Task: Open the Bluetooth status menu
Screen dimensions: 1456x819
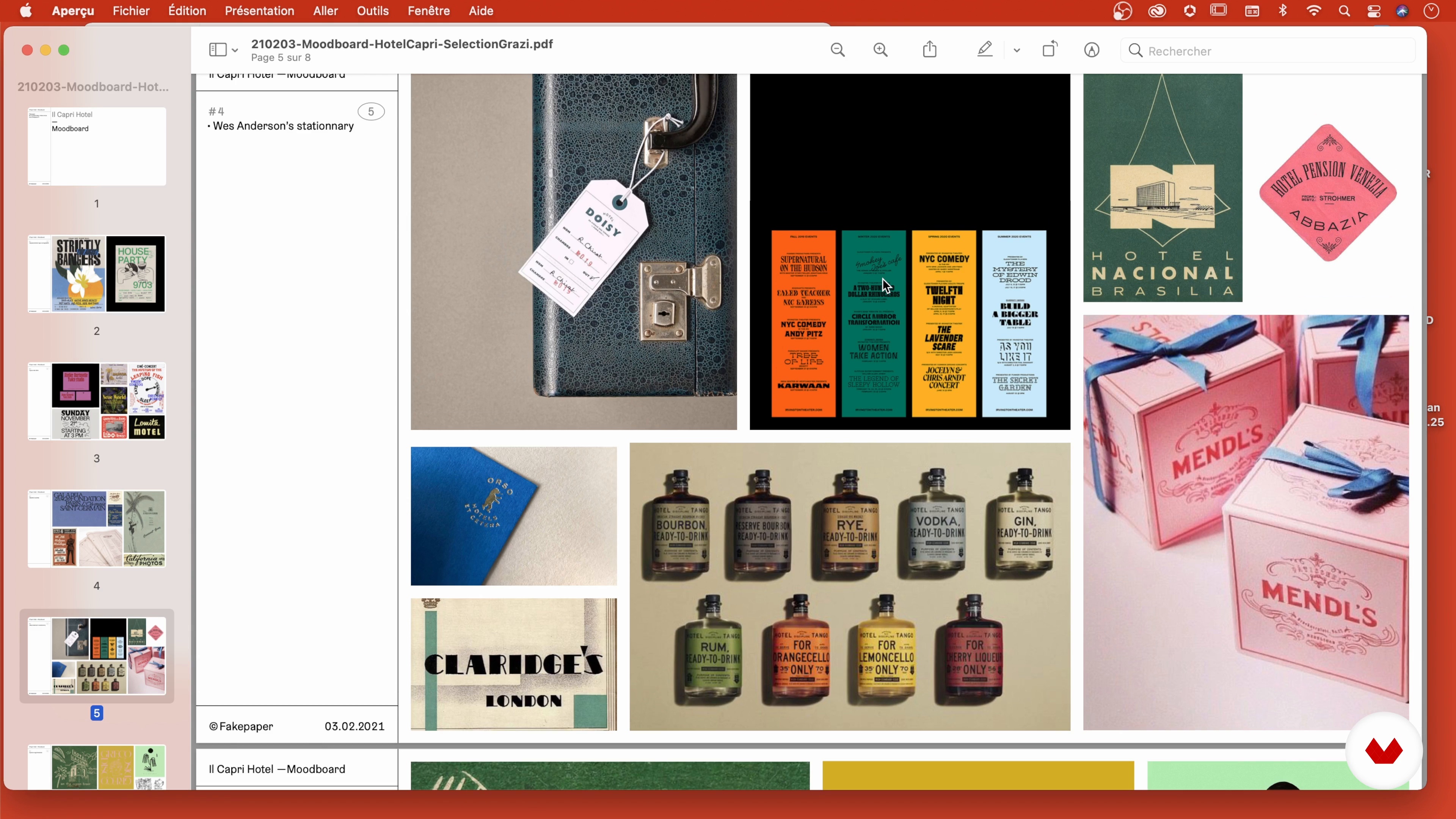Action: tap(1283, 11)
